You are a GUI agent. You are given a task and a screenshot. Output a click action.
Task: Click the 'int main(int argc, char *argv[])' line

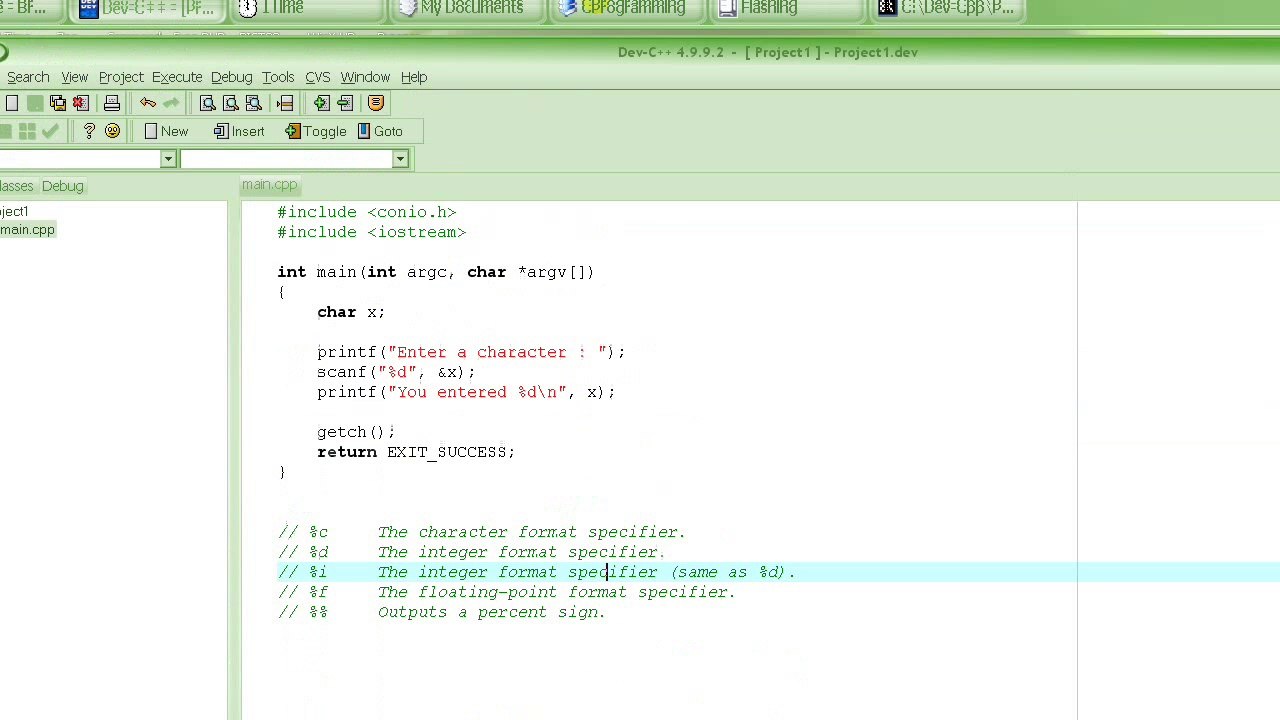tap(436, 272)
